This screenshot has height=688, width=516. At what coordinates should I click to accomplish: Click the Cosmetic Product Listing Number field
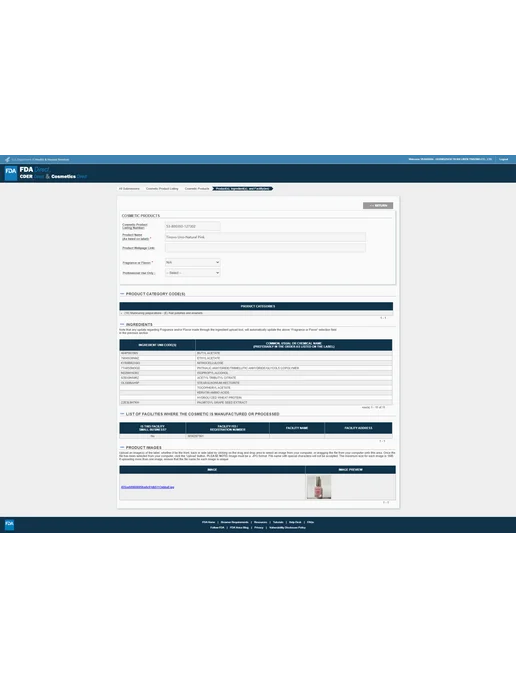point(193,226)
